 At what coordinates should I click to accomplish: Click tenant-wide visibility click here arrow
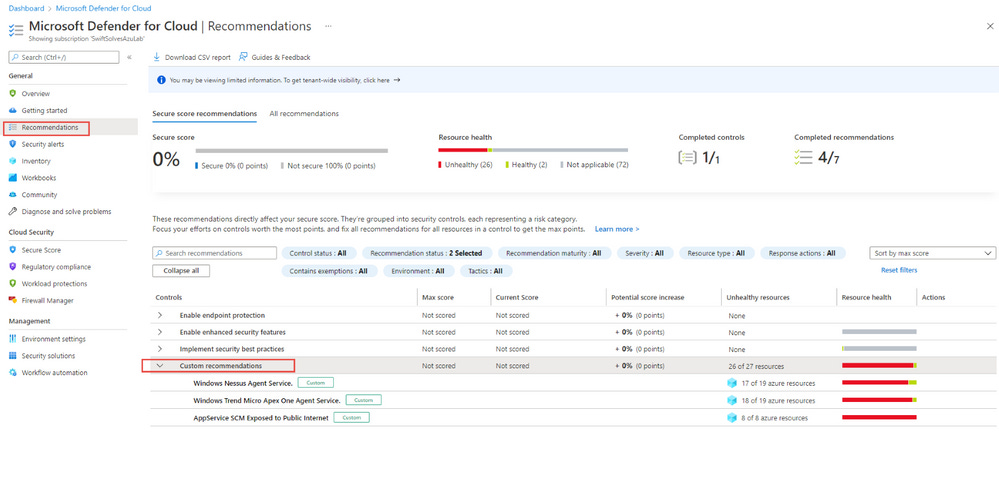click(397, 80)
